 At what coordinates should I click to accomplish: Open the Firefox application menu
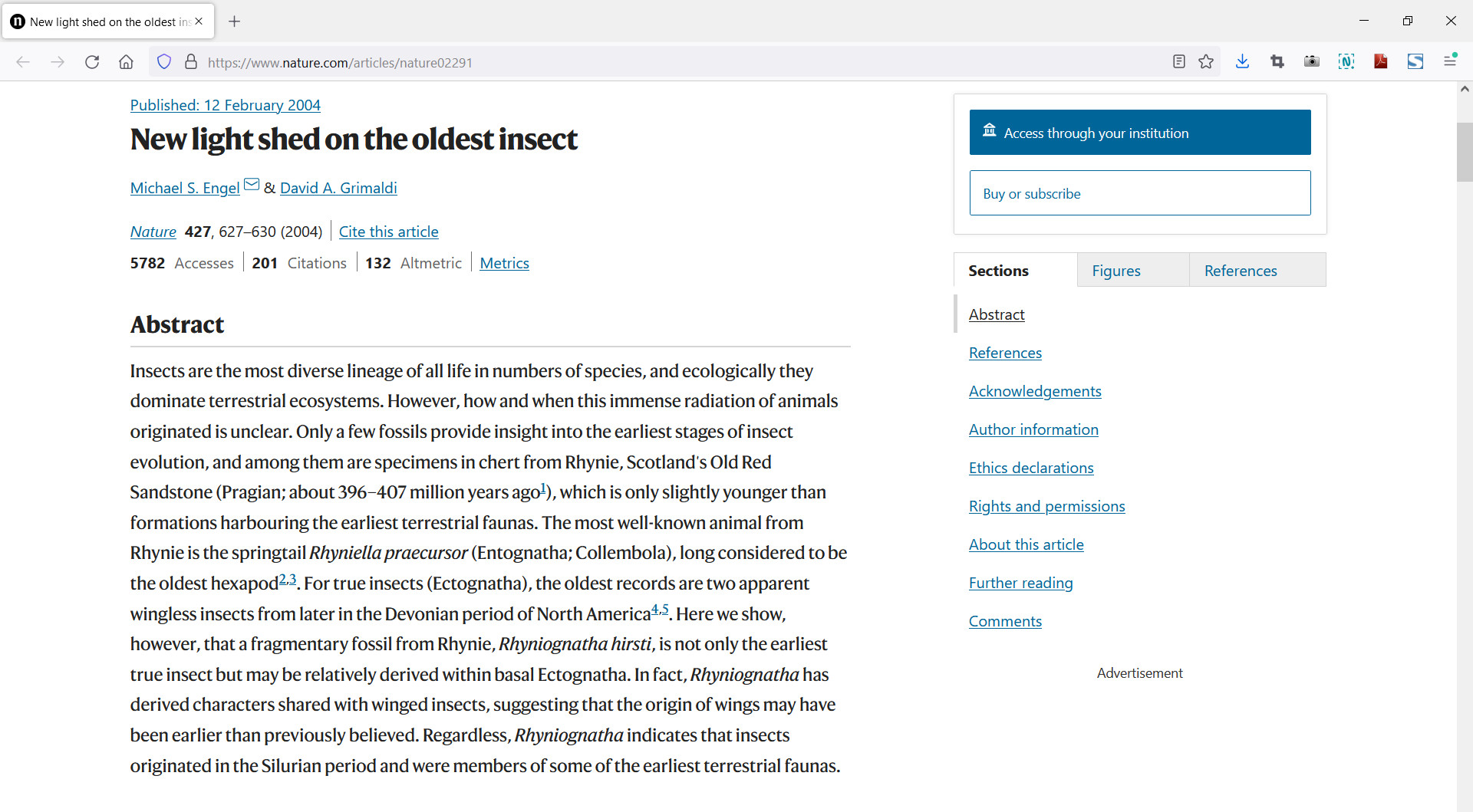pos(1450,62)
